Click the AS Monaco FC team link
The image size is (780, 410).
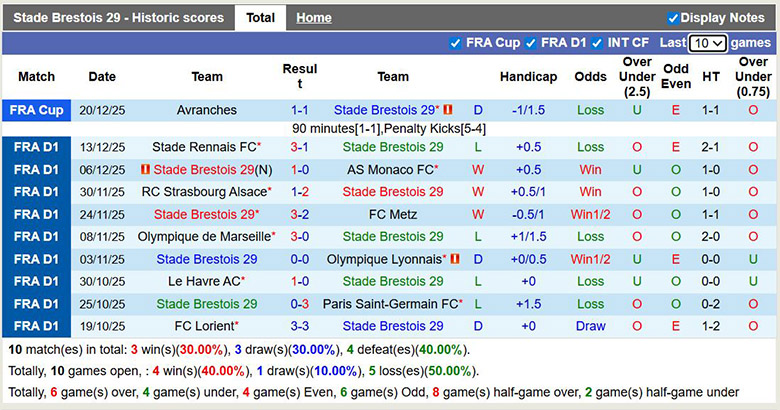click(x=390, y=170)
